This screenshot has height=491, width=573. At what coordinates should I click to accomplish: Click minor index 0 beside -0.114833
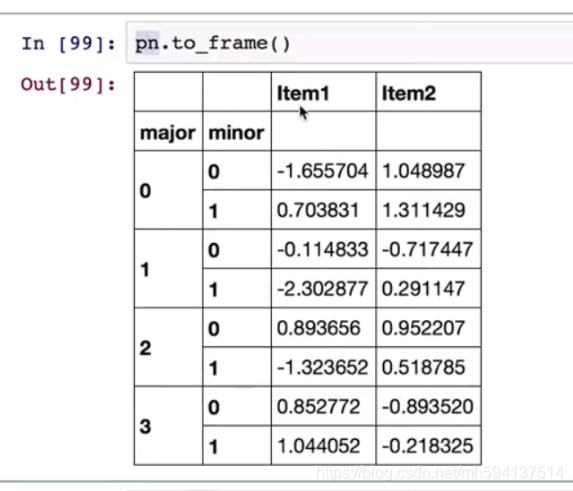[214, 250]
